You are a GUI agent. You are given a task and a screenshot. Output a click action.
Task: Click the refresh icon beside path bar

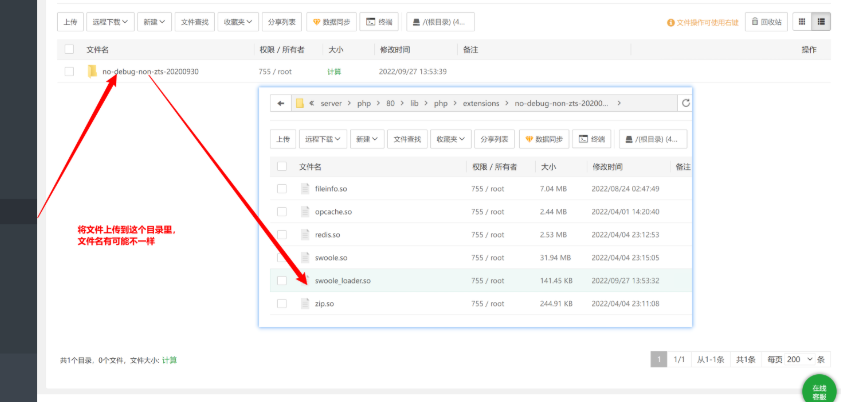coord(685,103)
